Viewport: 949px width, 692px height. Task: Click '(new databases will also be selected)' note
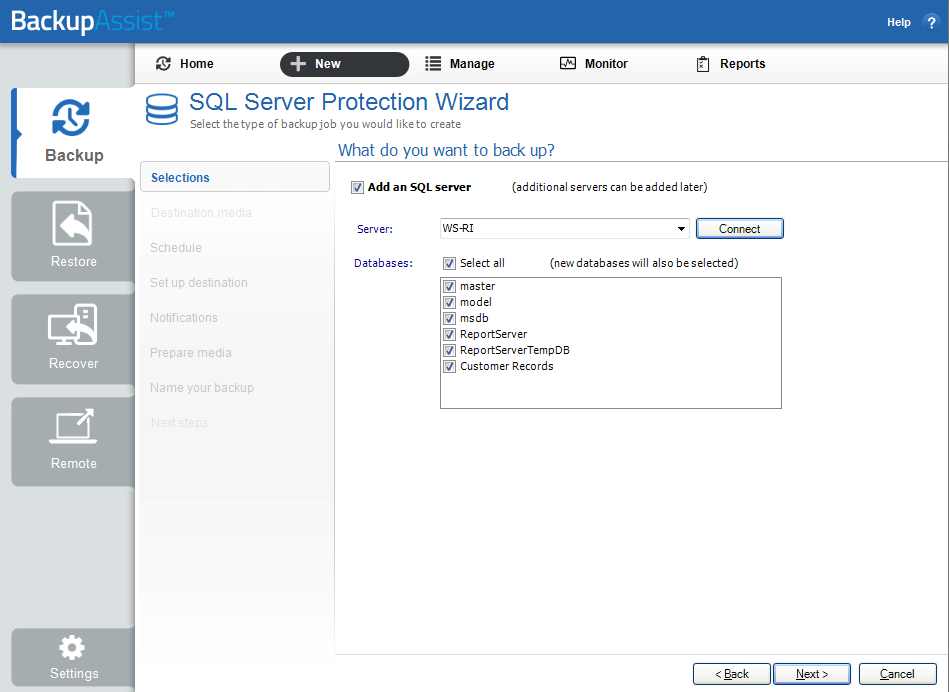[644, 263]
